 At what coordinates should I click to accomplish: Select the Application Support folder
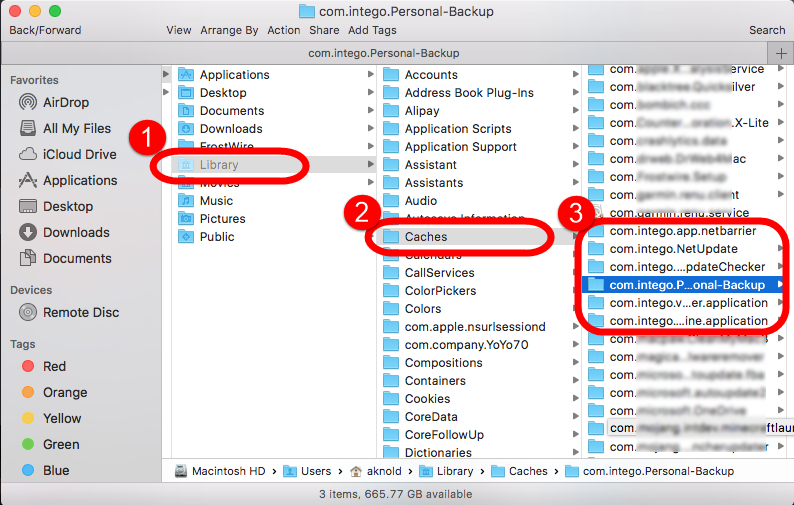point(450,146)
